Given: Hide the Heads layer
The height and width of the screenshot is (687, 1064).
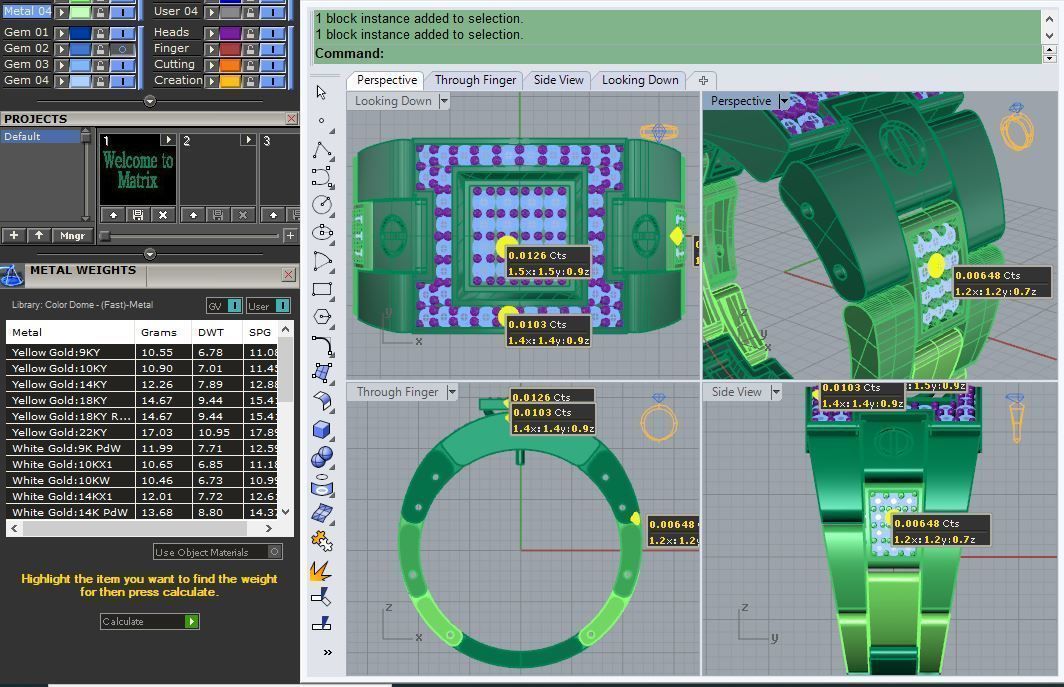Looking at the screenshot, I should 273,33.
